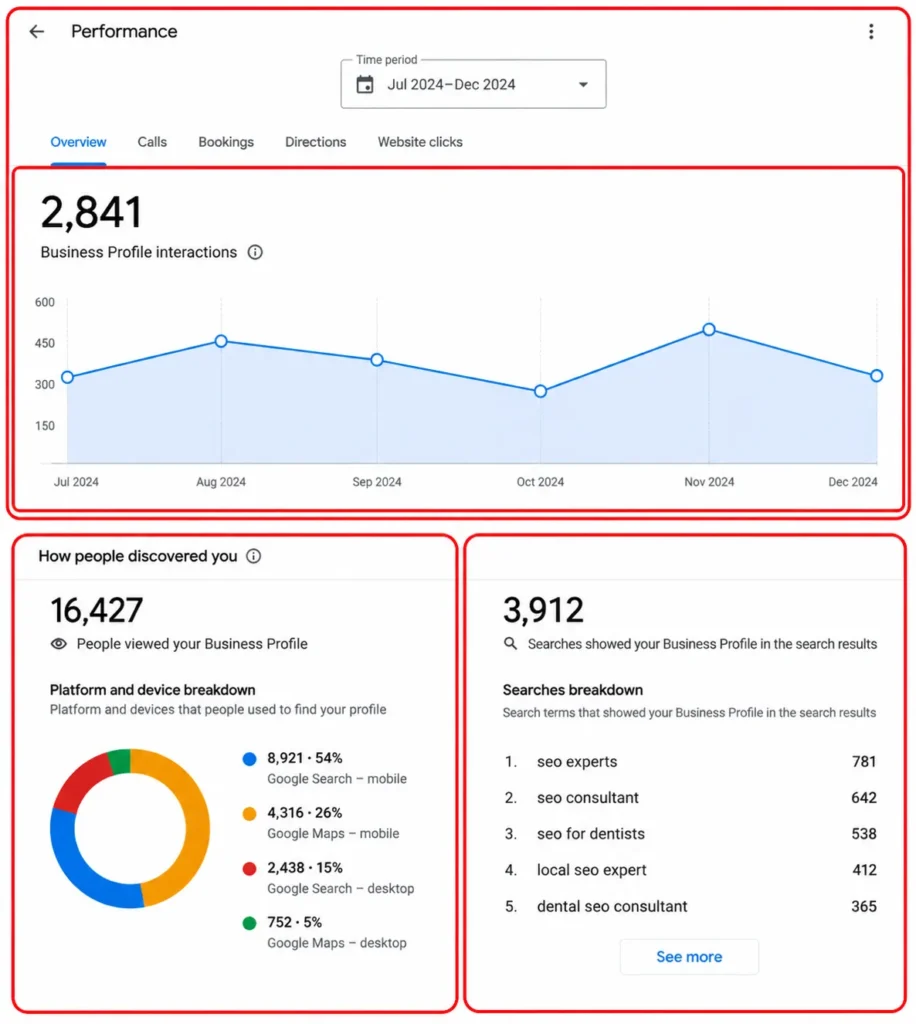This screenshot has height=1024, width=916.
Task: Click the '2,438 · 15%' legend value
Action: coord(304,868)
